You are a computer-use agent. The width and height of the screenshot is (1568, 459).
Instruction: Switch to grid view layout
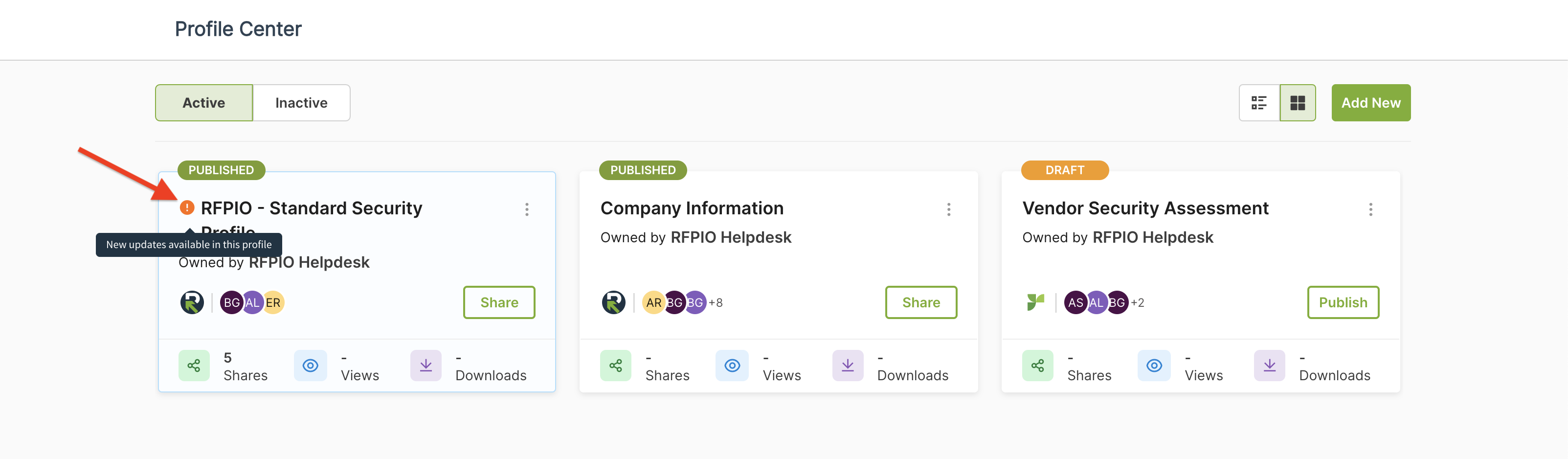1297,103
